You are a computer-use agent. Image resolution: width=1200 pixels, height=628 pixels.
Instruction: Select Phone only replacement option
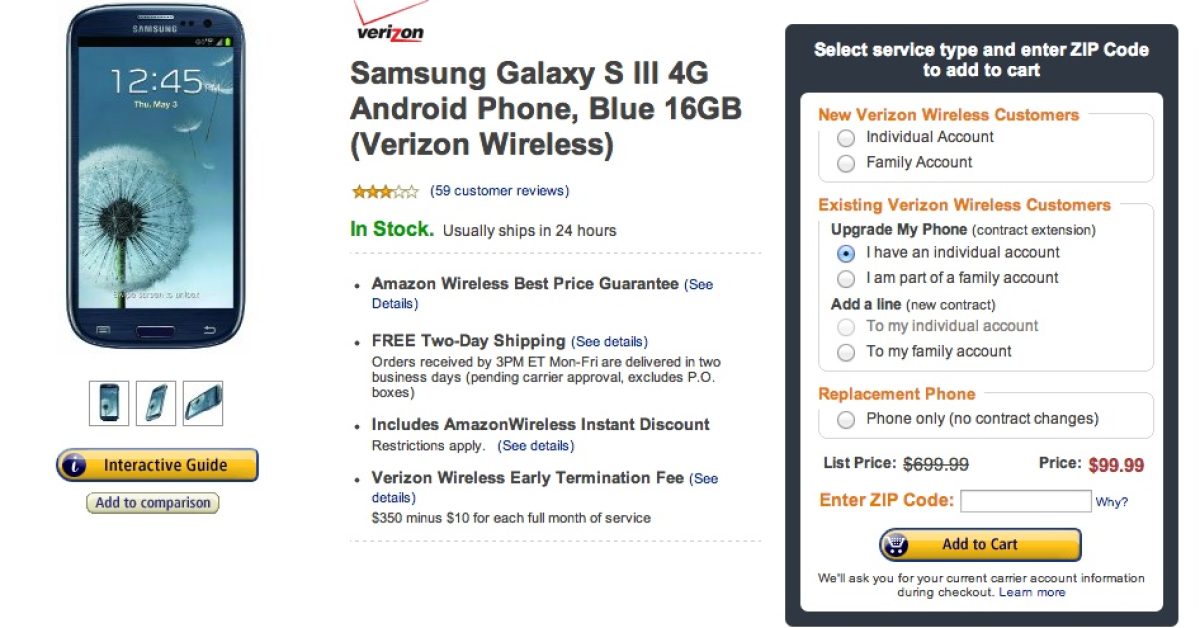click(846, 420)
